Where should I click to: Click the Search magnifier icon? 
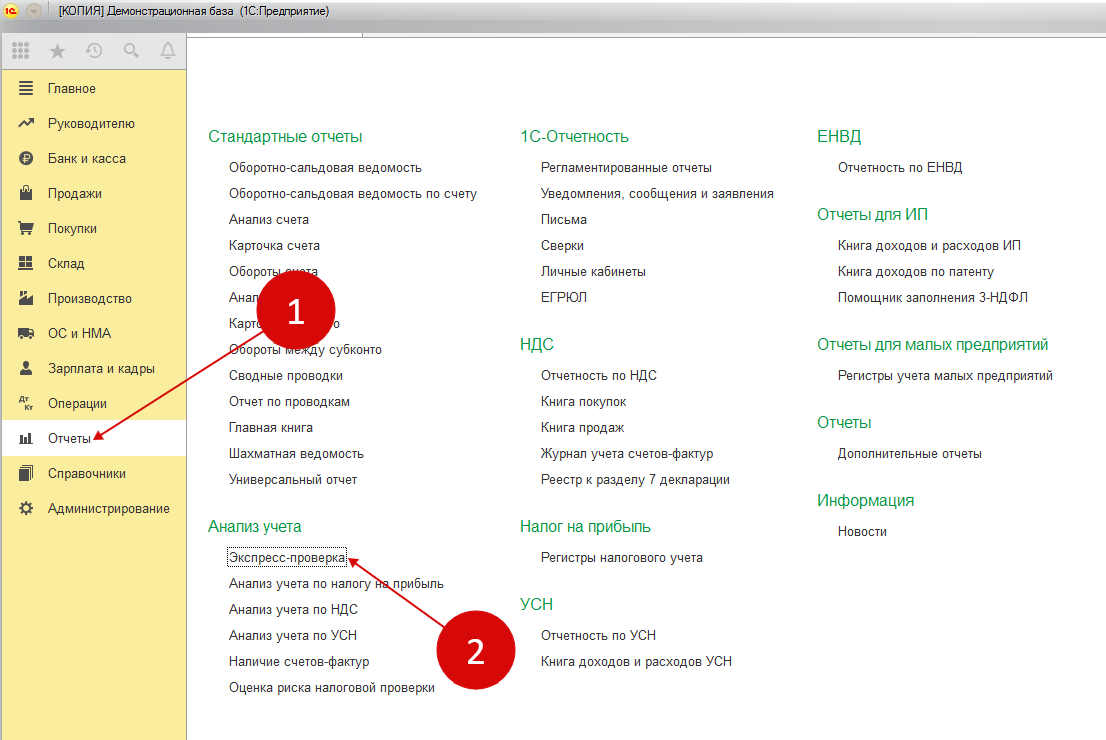tap(131, 51)
